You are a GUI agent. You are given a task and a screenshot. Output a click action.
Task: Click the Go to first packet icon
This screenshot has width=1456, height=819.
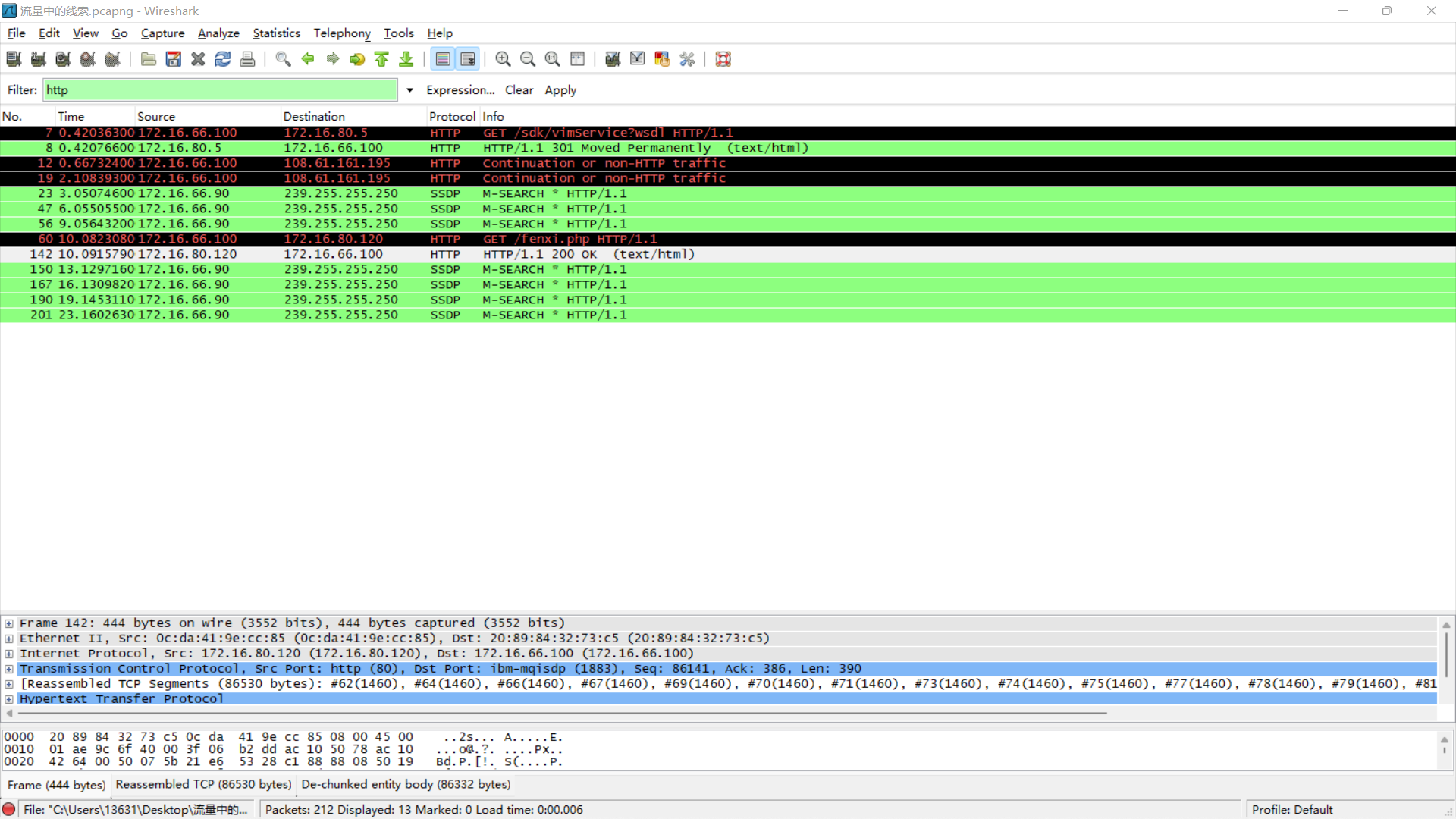click(x=381, y=59)
